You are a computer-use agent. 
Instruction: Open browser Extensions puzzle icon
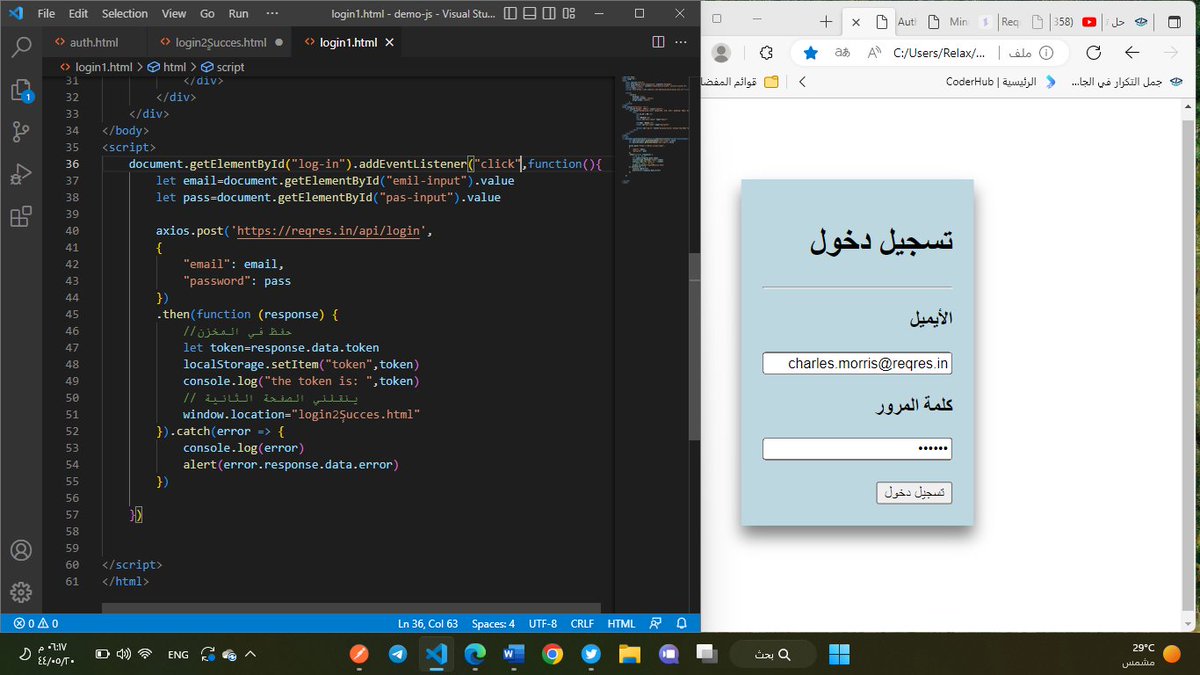(x=767, y=53)
